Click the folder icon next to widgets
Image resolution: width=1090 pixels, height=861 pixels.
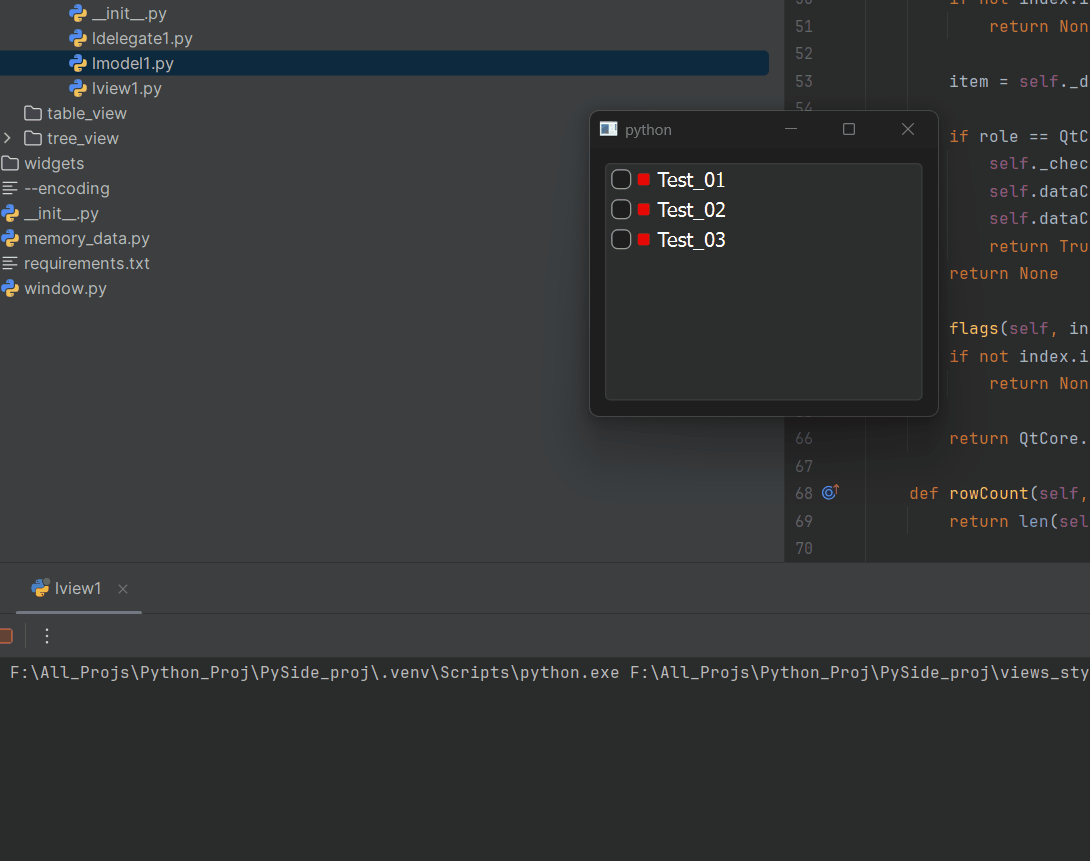pyautogui.click(x=10, y=163)
